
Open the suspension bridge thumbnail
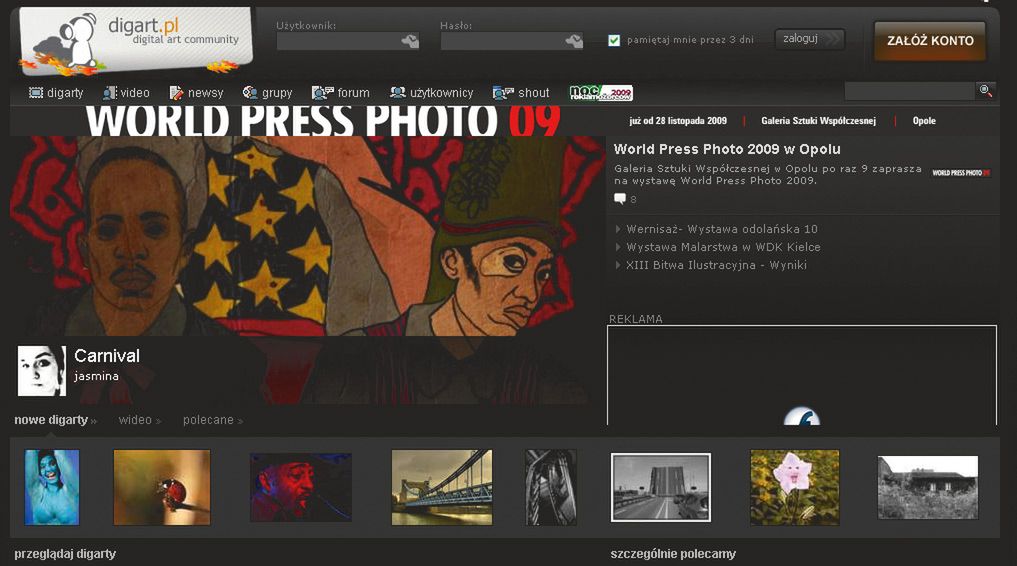(442, 487)
